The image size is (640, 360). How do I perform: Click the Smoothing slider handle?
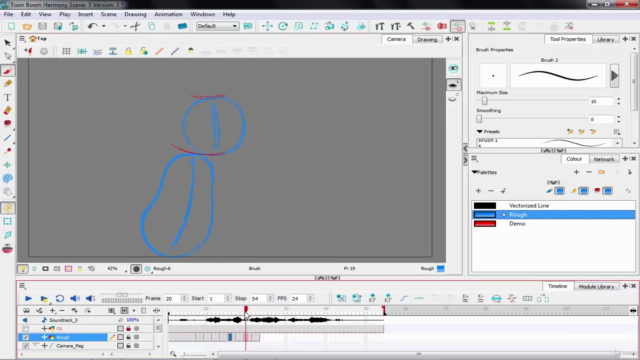(x=479, y=119)
